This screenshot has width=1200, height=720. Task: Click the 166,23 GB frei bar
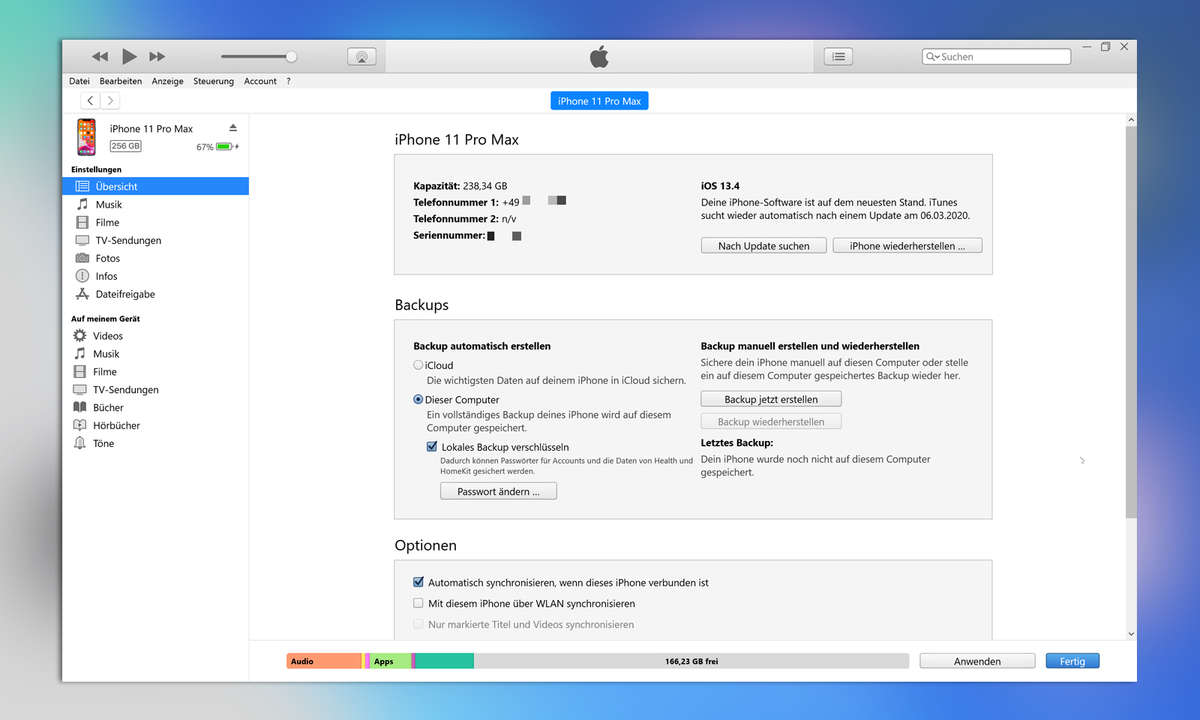[691, 661]
